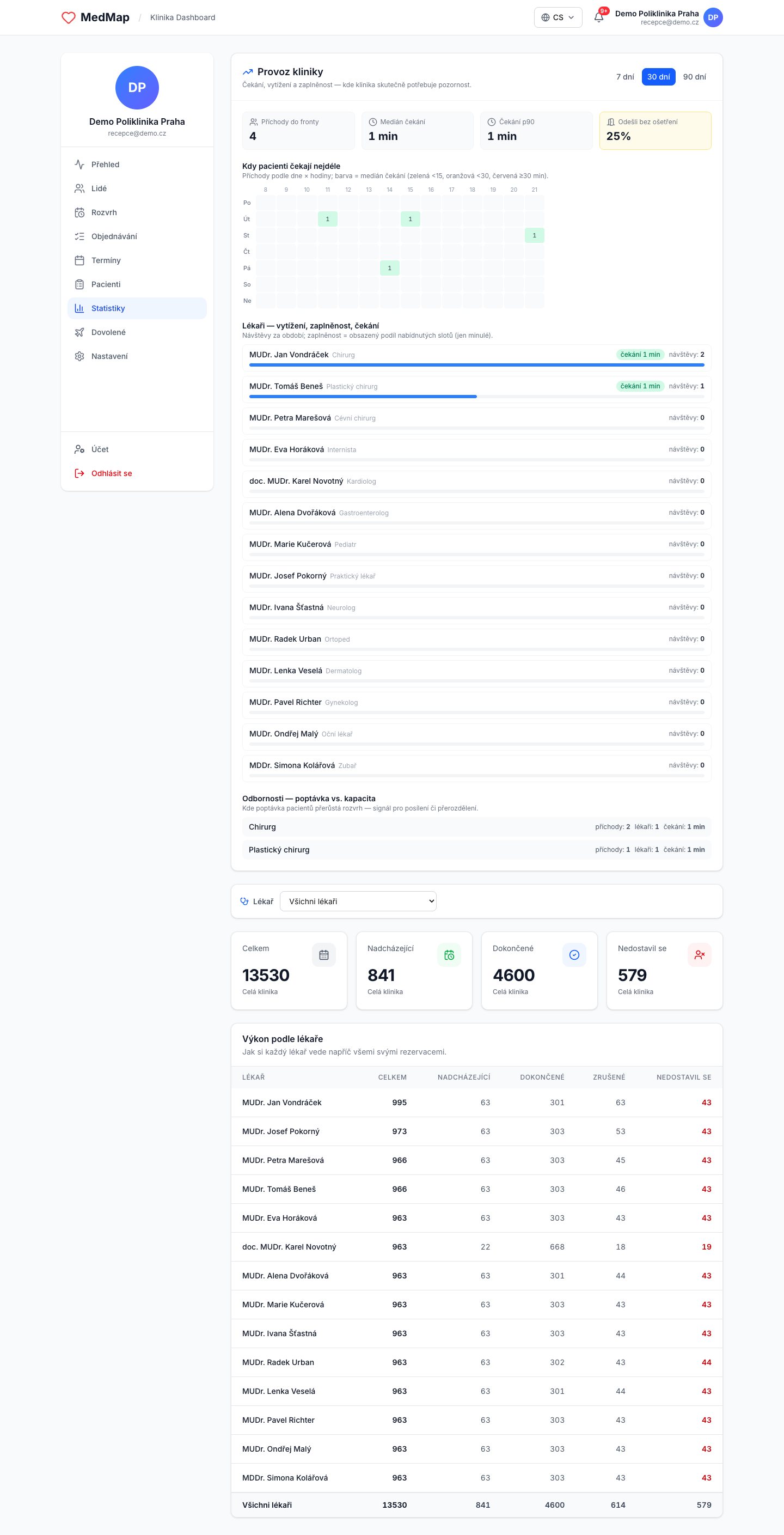This screenshot has width=784, height=1535.
Task: Open Dovolené menu item
Action: click(x=137, y=332)
